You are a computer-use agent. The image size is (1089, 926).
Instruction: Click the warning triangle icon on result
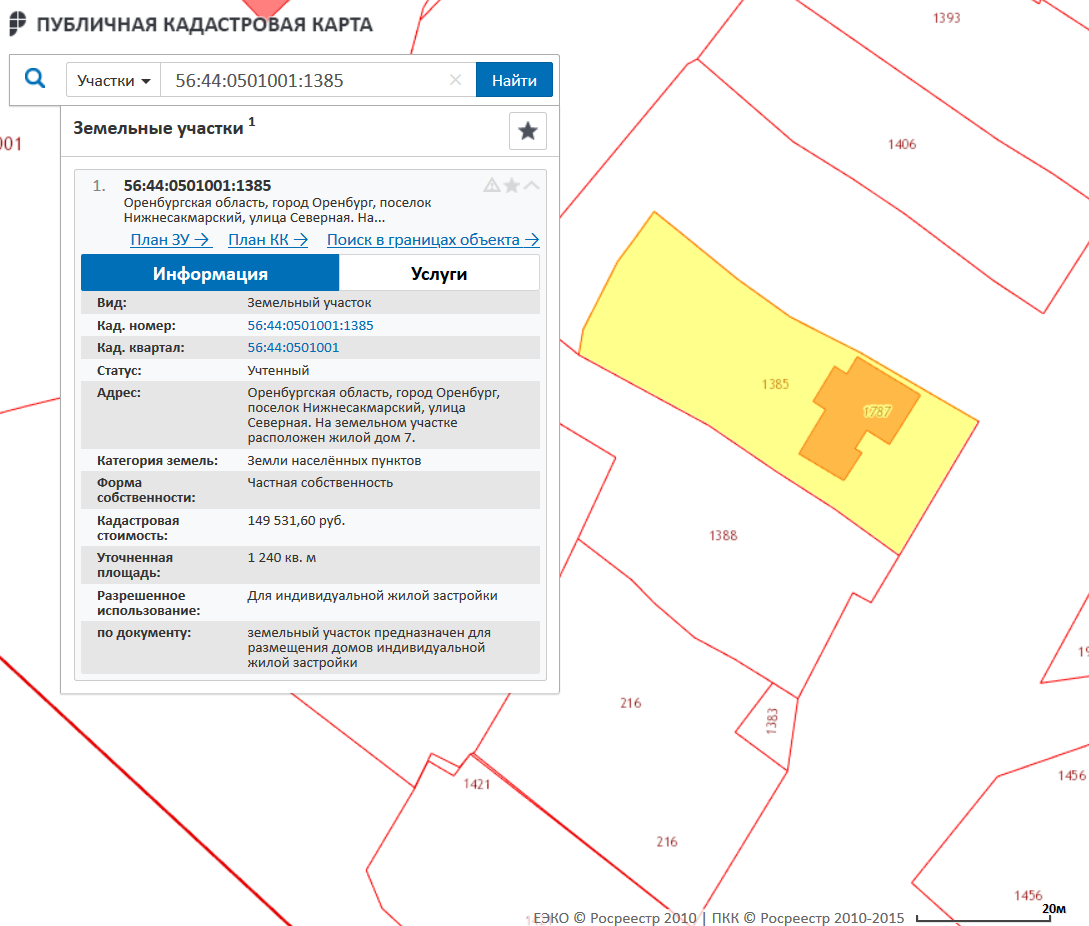click(x=492, y=185)
